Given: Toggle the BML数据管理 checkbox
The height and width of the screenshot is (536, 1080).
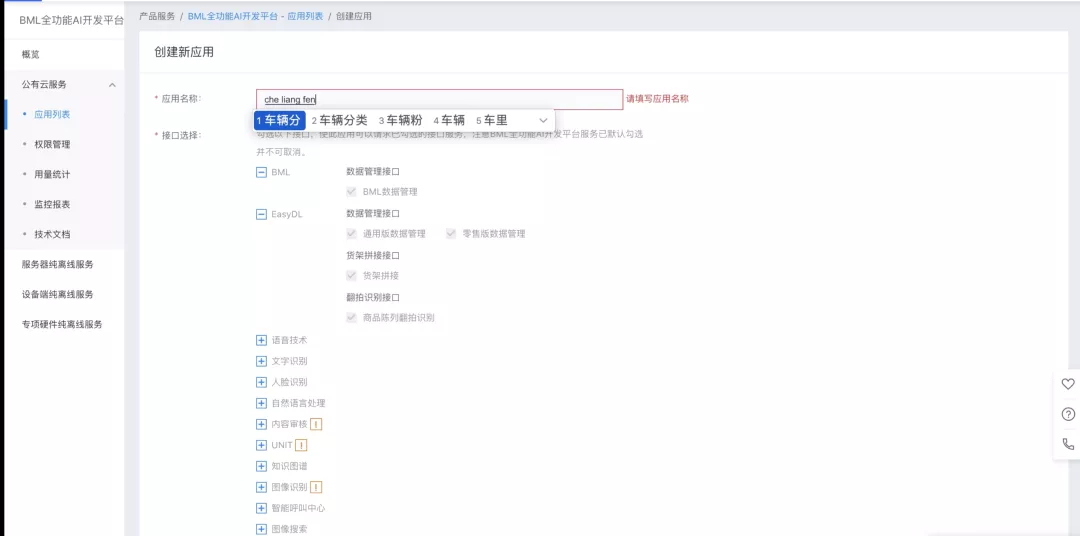Looking at the screenshot, I should coord(351,192).
